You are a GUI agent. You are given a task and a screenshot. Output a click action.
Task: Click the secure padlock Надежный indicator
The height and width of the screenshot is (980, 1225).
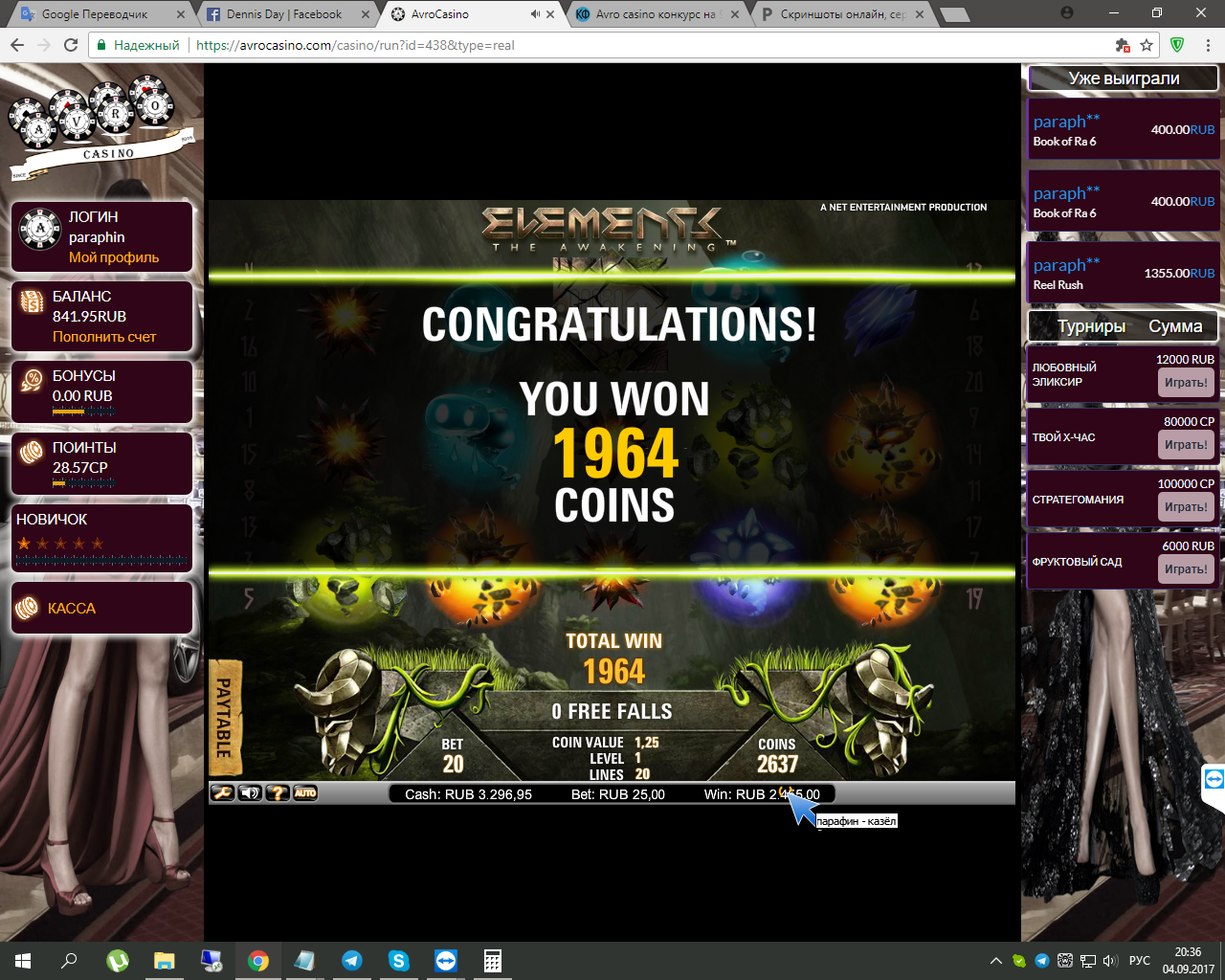click(x=139, y=45)
